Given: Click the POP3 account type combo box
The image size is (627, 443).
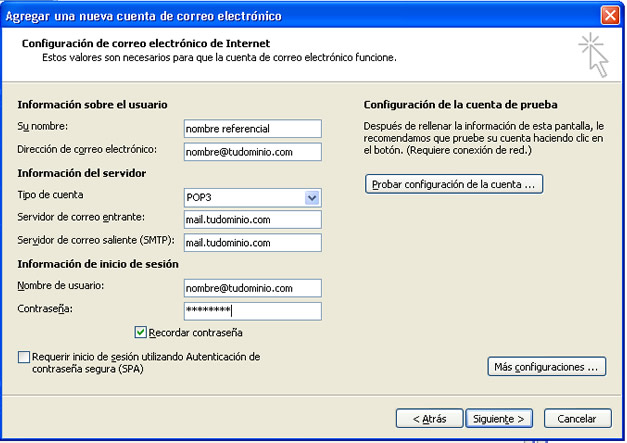Looking at the screenshot, I should coord(244,198).
